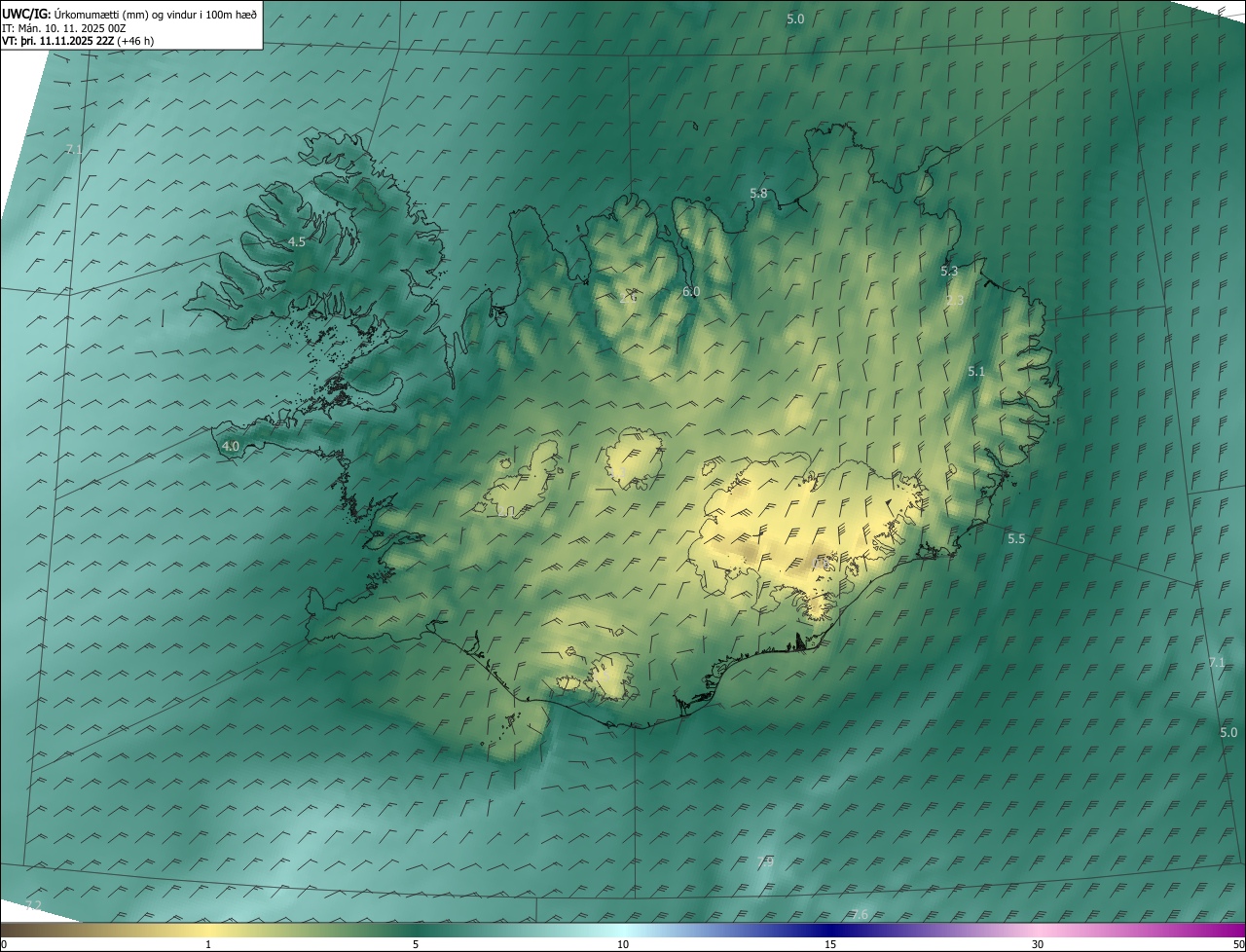Click the colour bar tick label 30

click(x=1038, y=944)
